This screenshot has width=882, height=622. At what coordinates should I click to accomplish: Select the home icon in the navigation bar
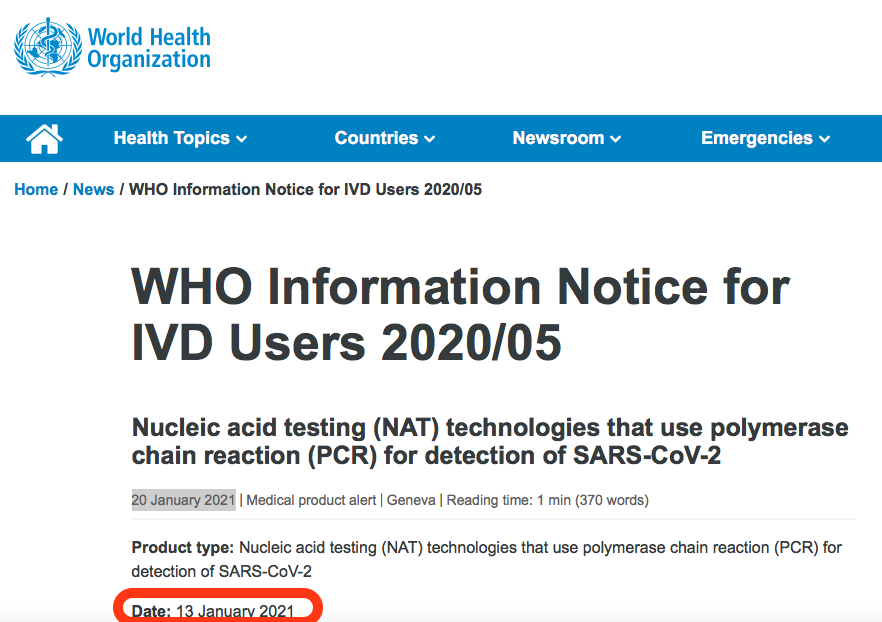click(42, 138)
